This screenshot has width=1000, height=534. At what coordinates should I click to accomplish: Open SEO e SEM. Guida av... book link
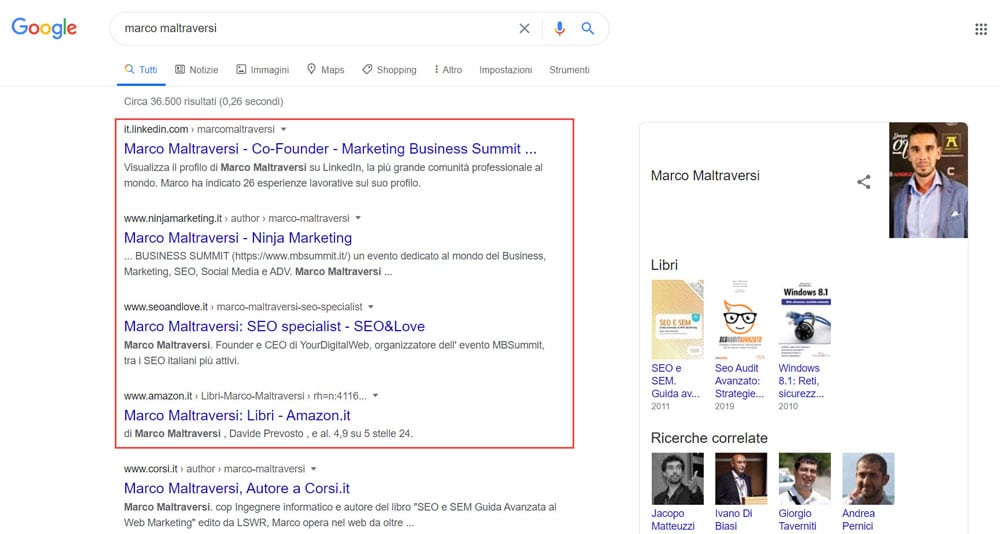click(675, 381)
